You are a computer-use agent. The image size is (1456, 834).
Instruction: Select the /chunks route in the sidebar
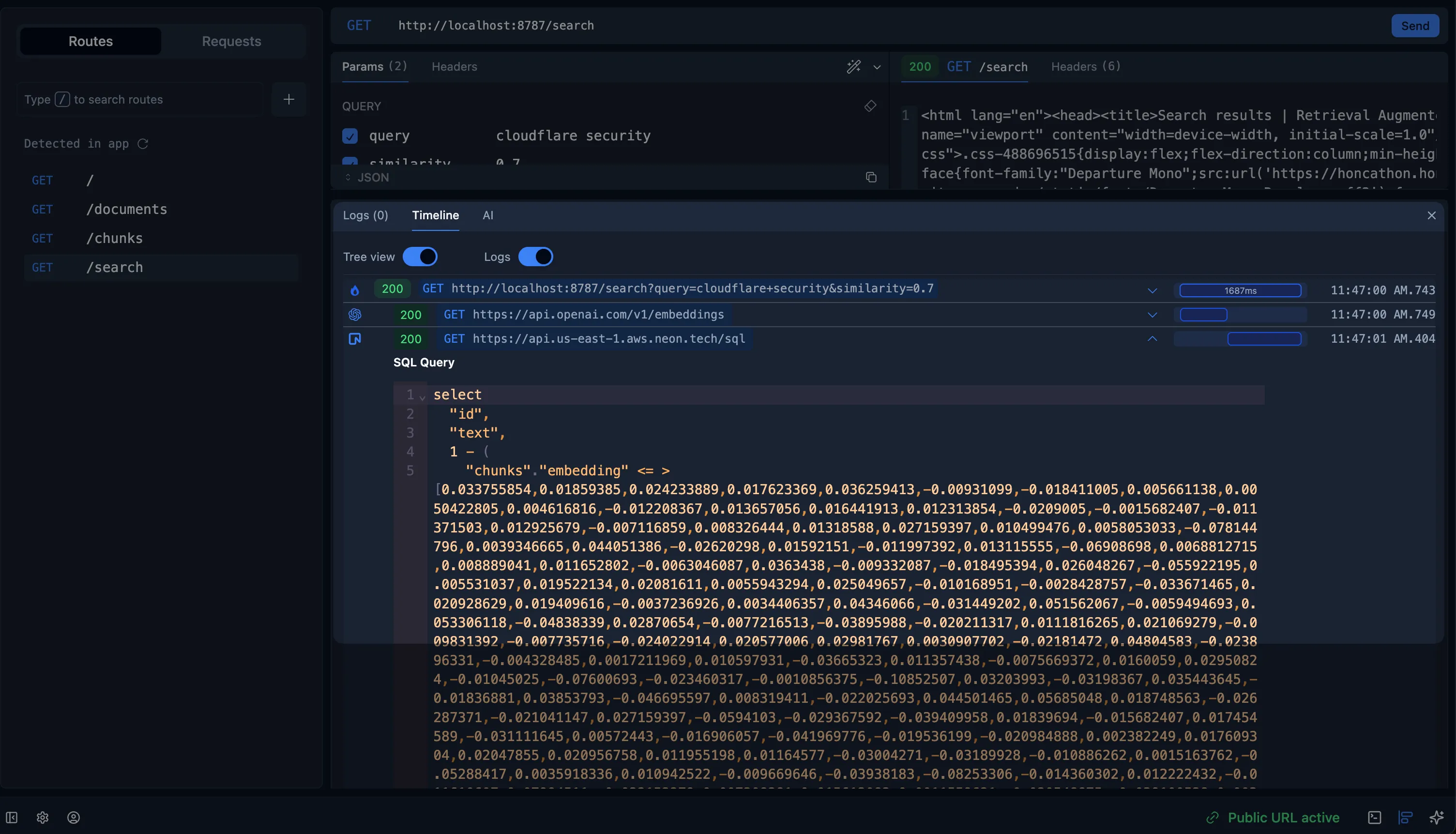(x=115, y=238)
